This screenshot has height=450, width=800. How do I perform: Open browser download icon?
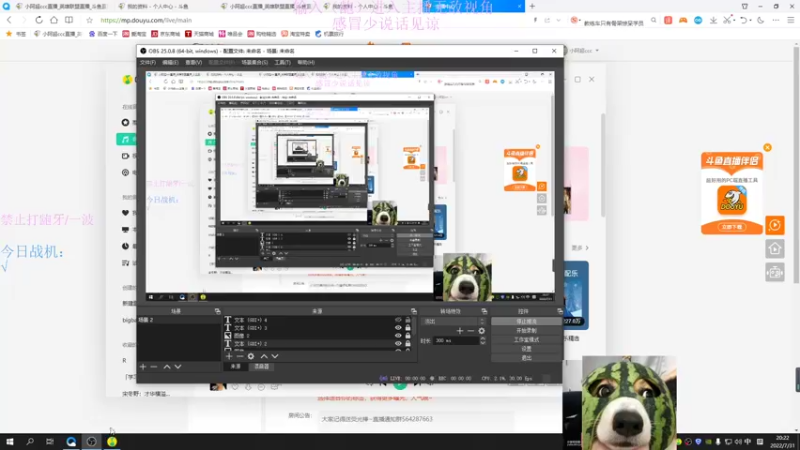[713, 20]
